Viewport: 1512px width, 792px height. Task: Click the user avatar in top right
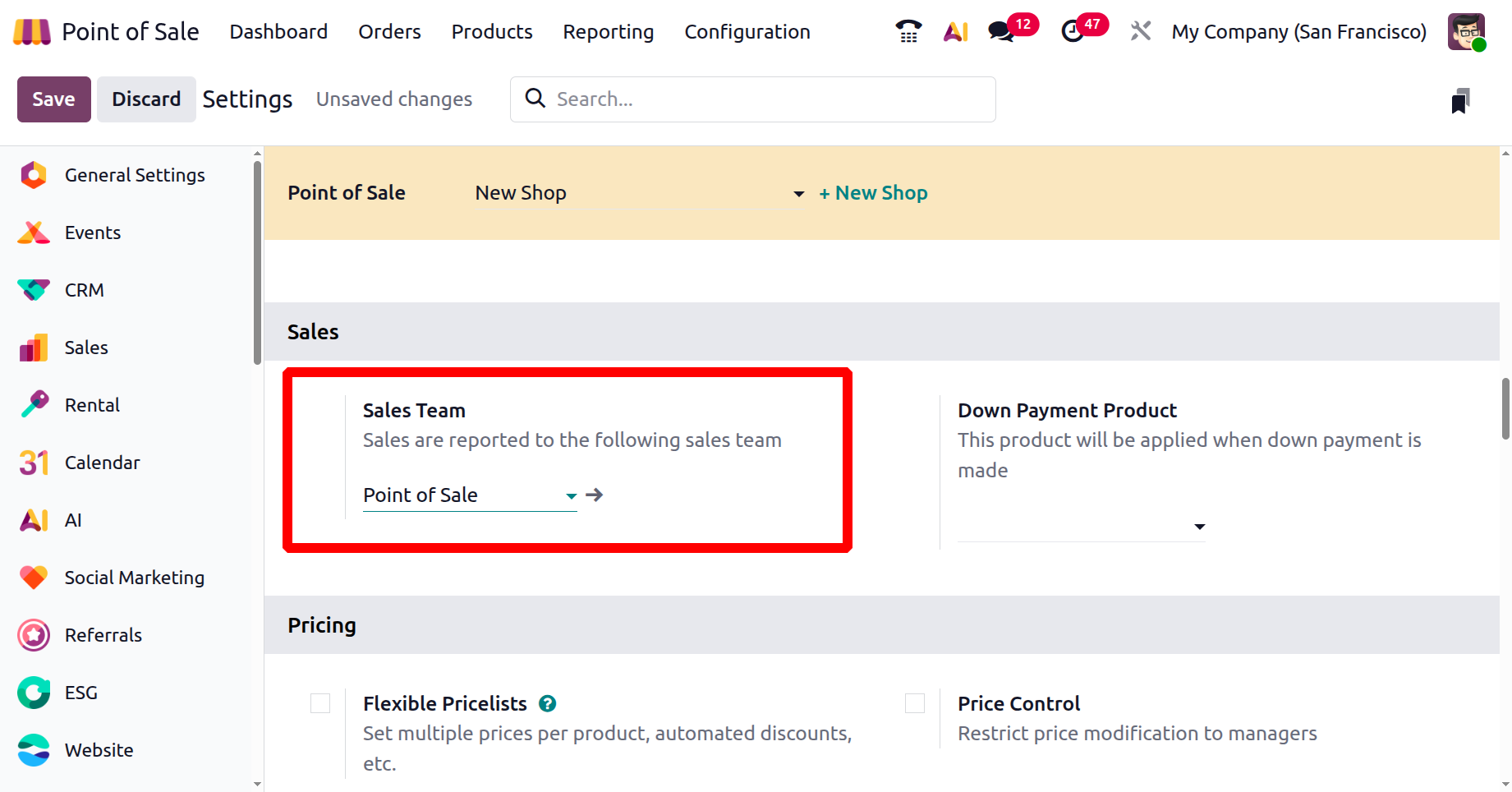1465,31
